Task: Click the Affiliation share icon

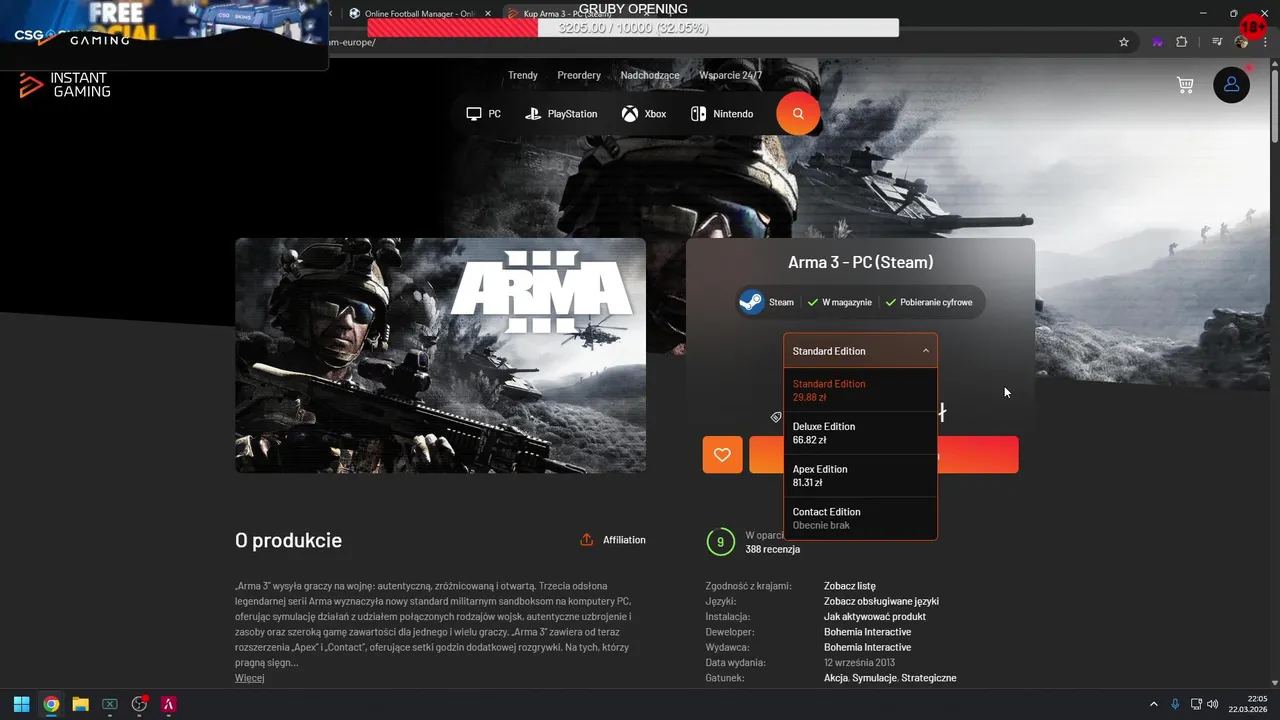Action: pyautogui.click(x=587, y=540)
